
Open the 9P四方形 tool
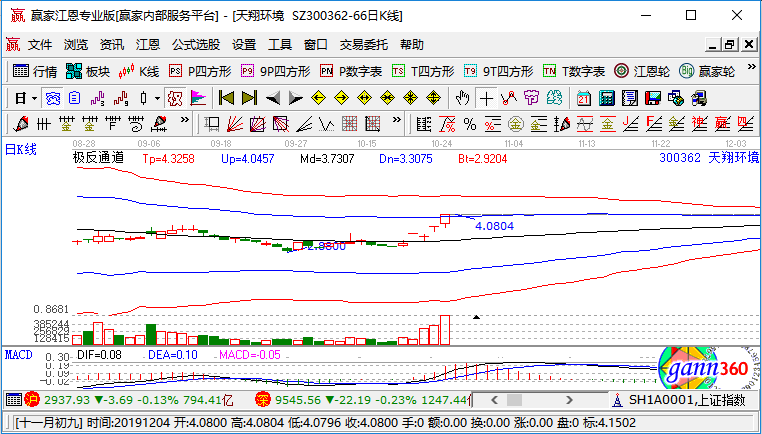[276, 72]
